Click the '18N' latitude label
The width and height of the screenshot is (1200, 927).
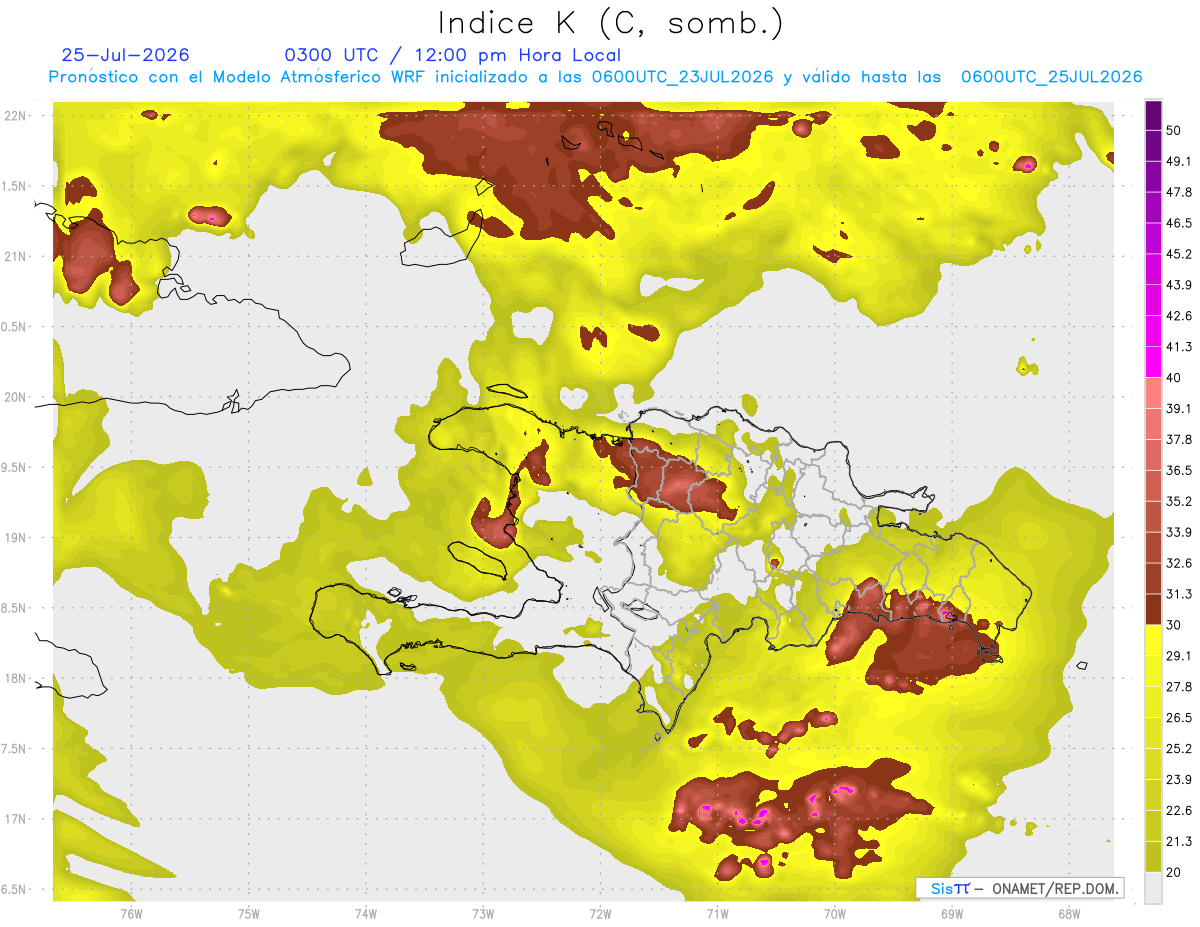tap(16, 678)
